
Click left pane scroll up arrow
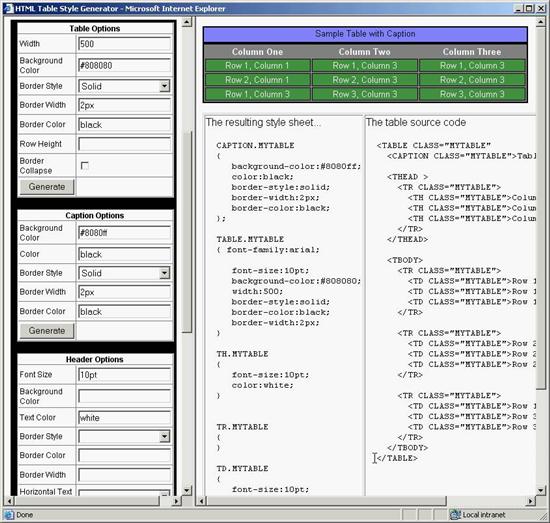[187, 22]
